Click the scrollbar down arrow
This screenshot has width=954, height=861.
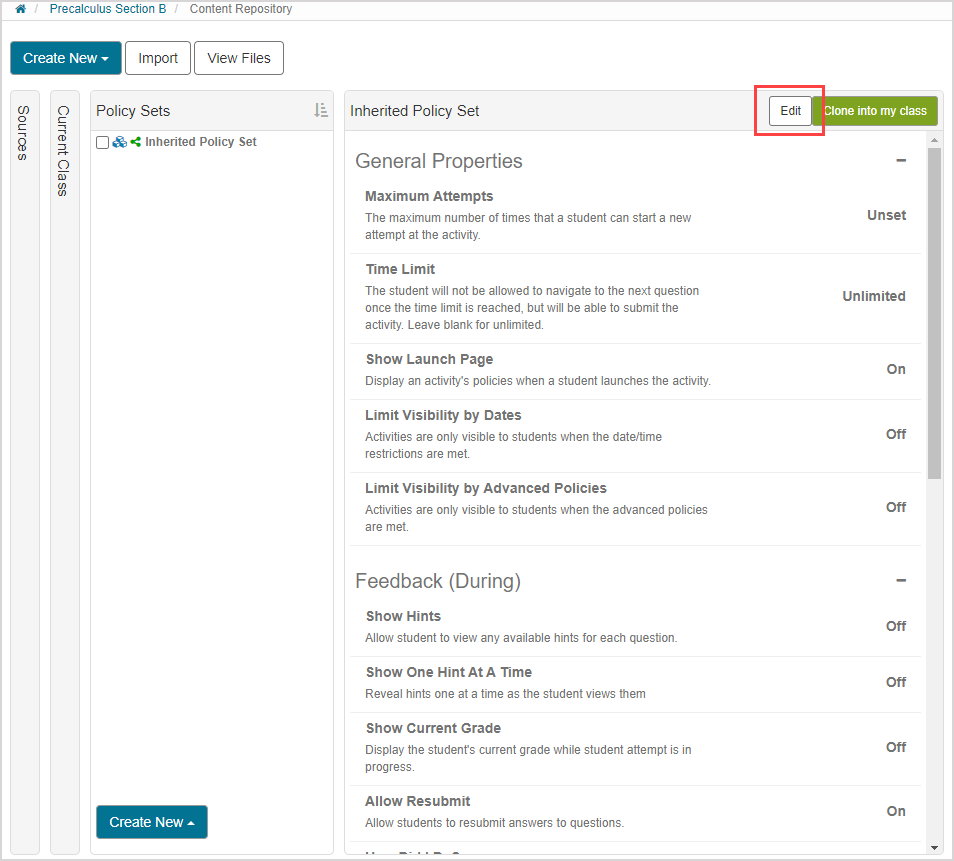click(x=934, y=847)
